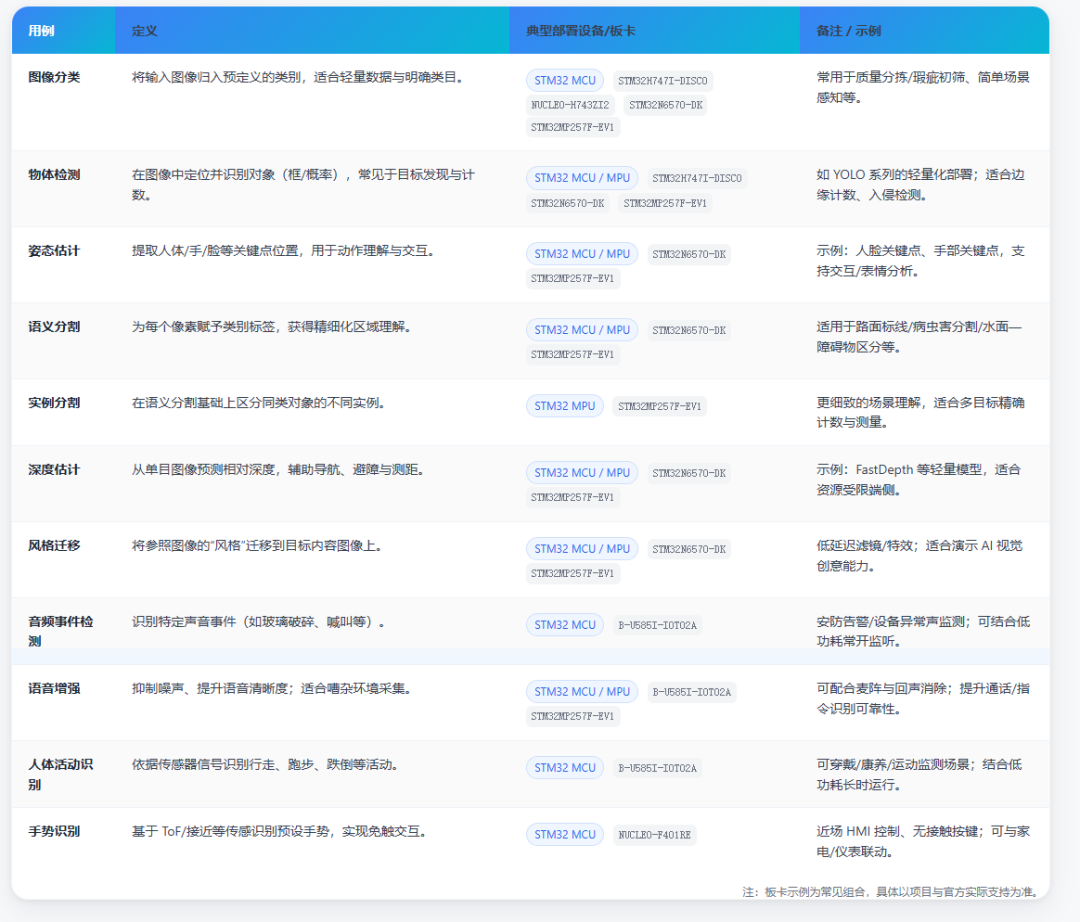Select the 图像分类 row title
The image size is (1080, 922).
54,77
